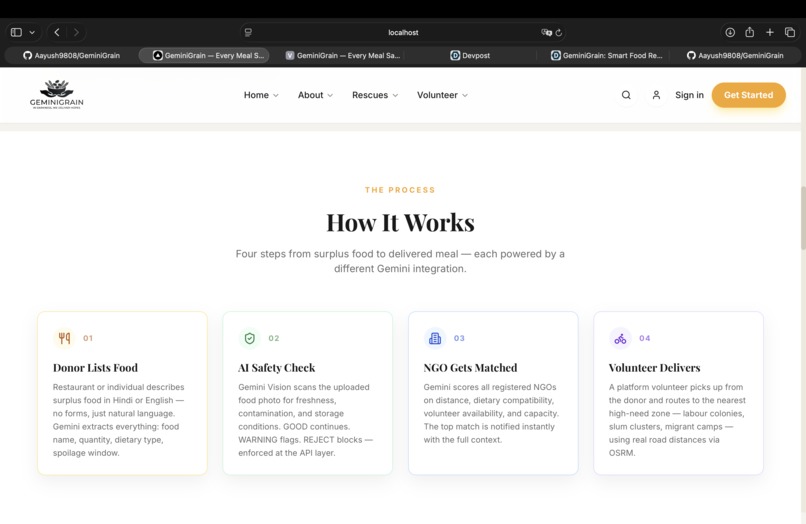Expand the About chevron arrow

(x=330, y=96)
